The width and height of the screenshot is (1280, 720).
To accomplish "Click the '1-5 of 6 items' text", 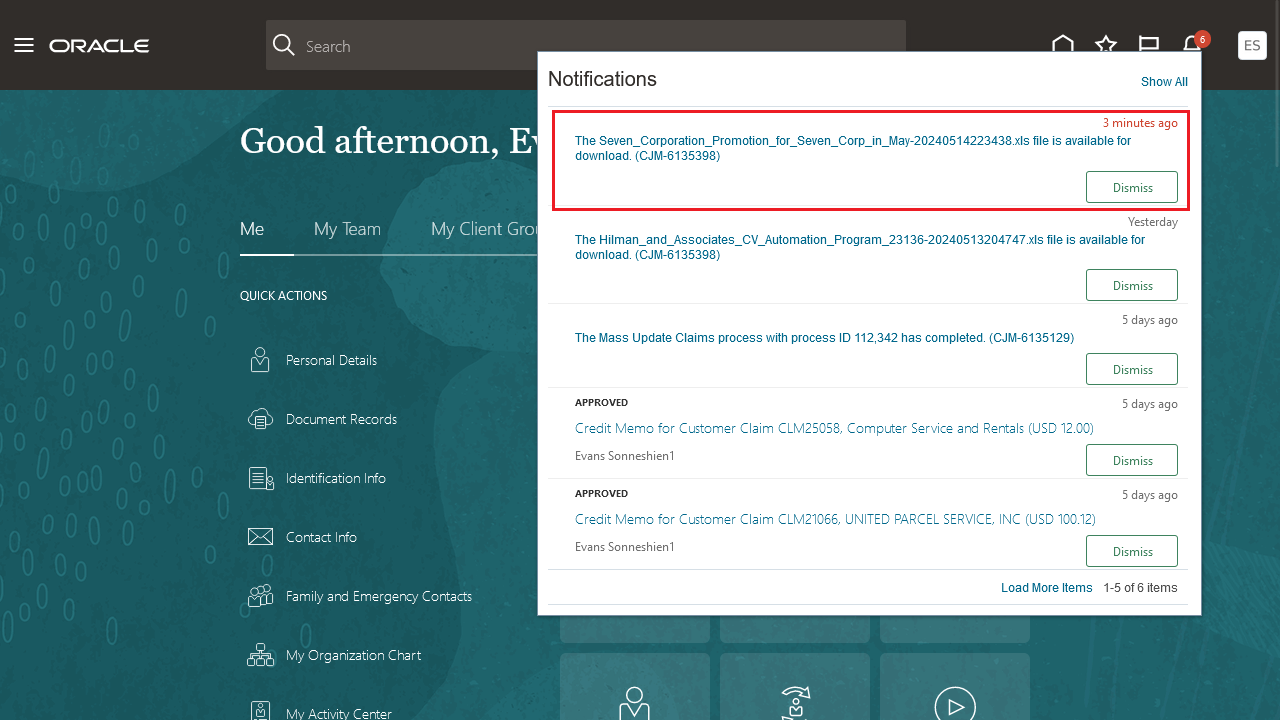I will (x=1140, y=588).
